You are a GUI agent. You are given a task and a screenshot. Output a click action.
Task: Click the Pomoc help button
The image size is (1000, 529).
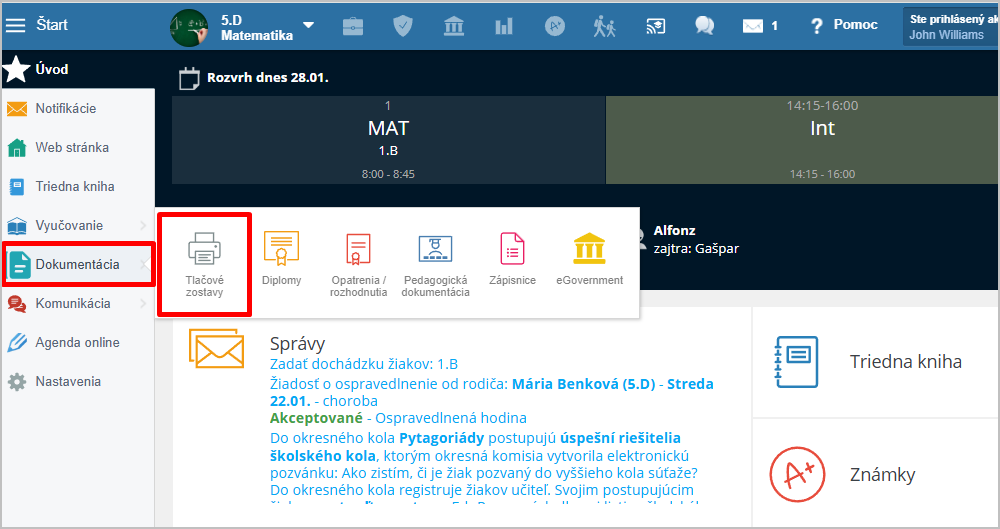(843, 25)
